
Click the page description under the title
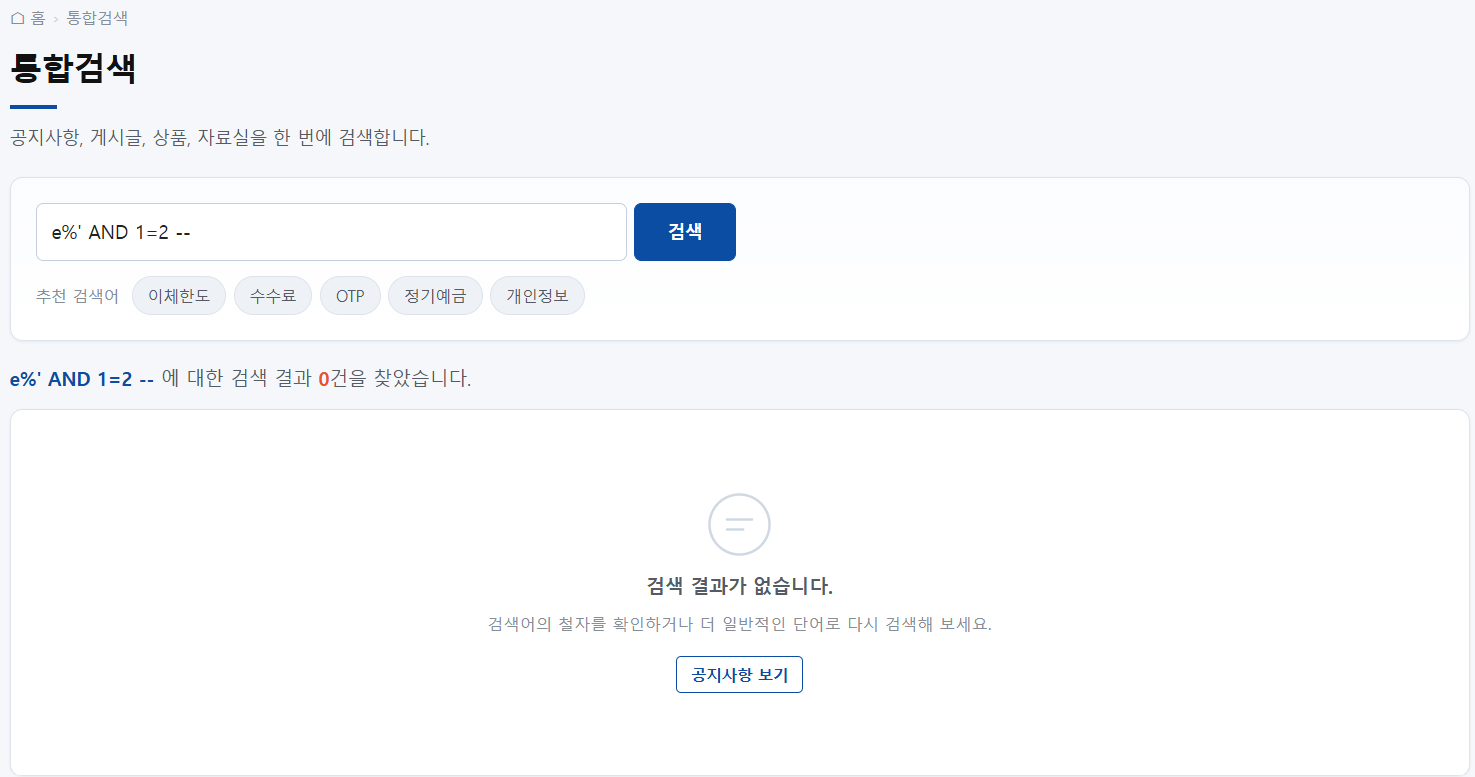[220, 138]
